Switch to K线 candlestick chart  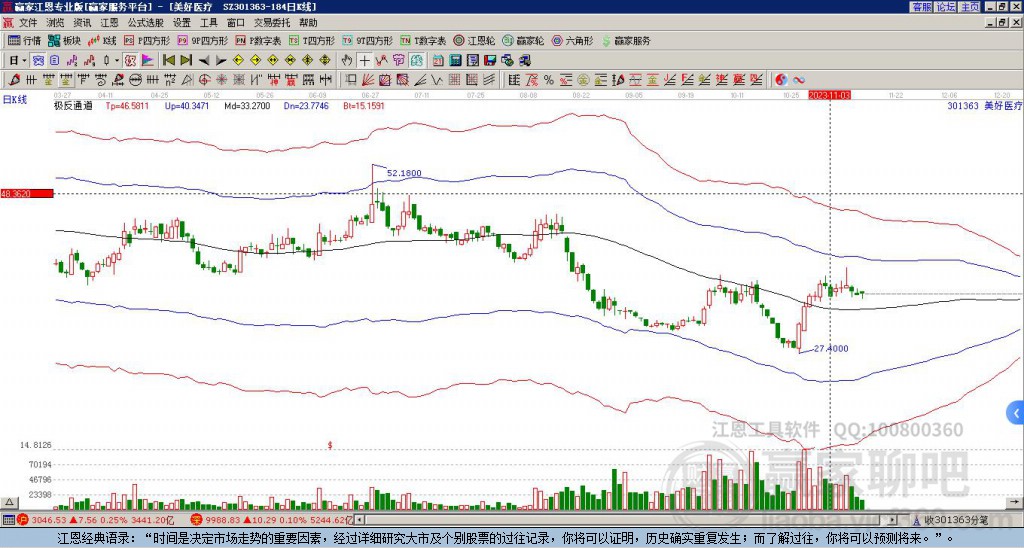tap(103, 40)
